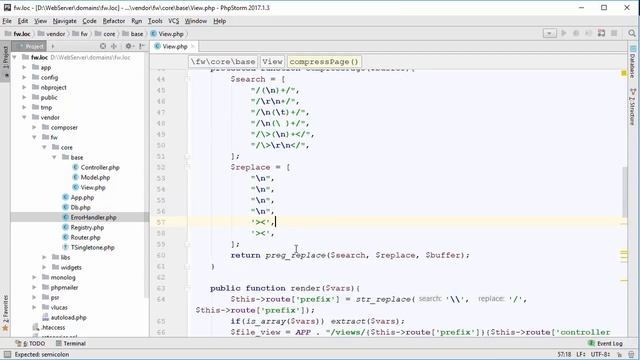Expand the tmp folder
640x360 pixels.
tap(24, 107)
